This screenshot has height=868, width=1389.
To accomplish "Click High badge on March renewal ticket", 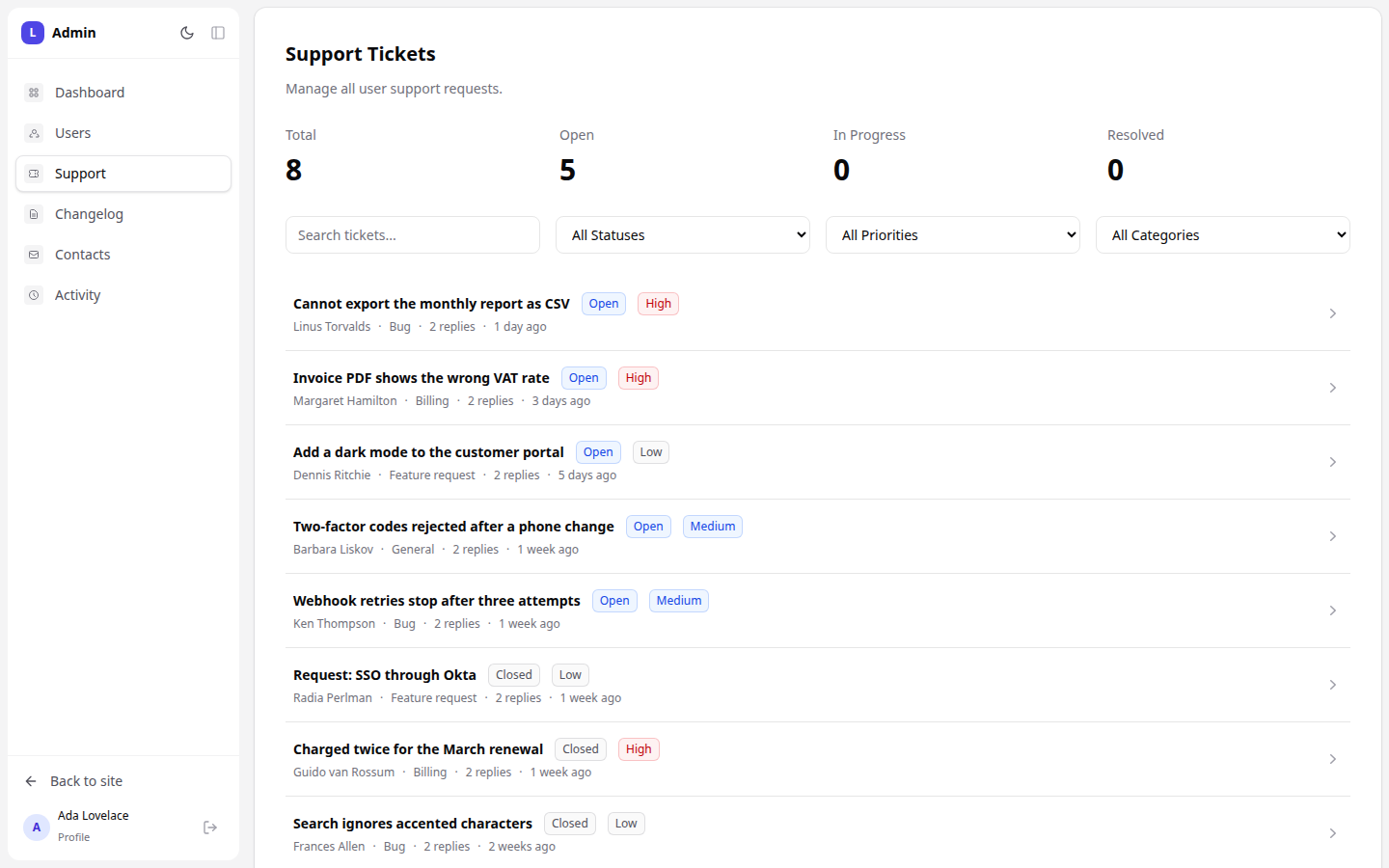I will 639,749.
